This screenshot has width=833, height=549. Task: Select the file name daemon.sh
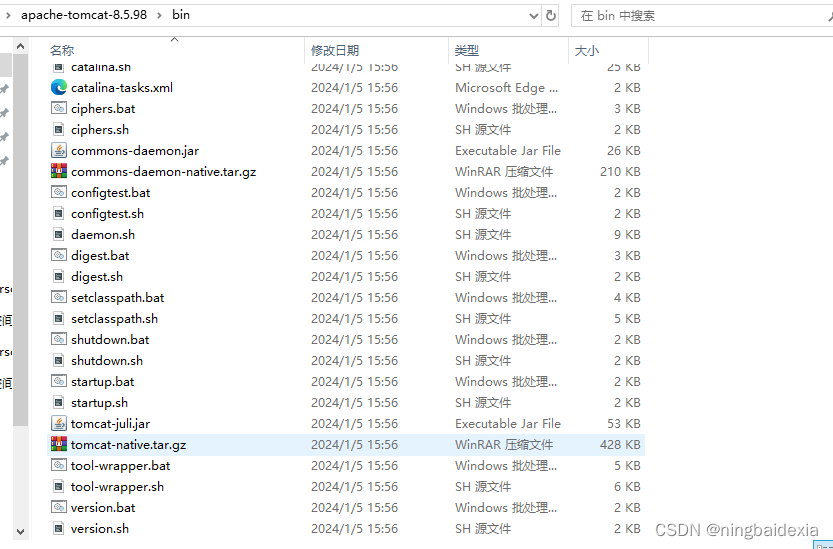click(103, 234)
